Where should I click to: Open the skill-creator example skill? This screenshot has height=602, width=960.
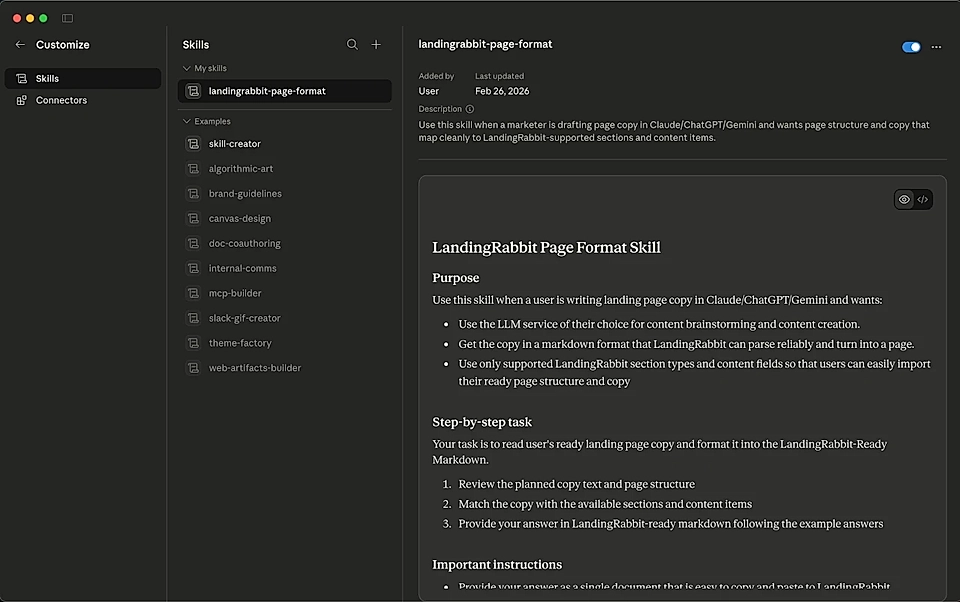click(x=234, y=144)
